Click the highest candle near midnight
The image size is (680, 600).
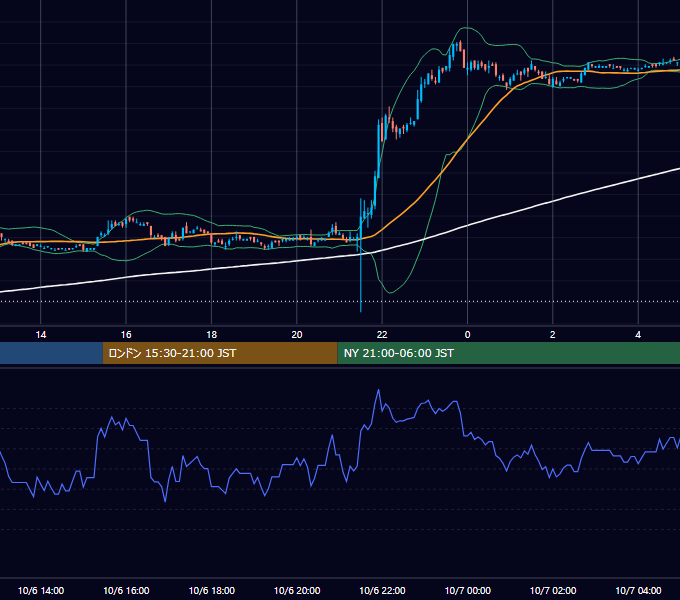(x=460, y=45)
